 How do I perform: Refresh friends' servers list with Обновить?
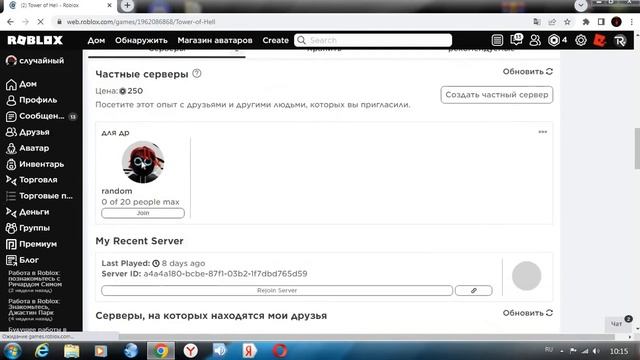[527, 313]
